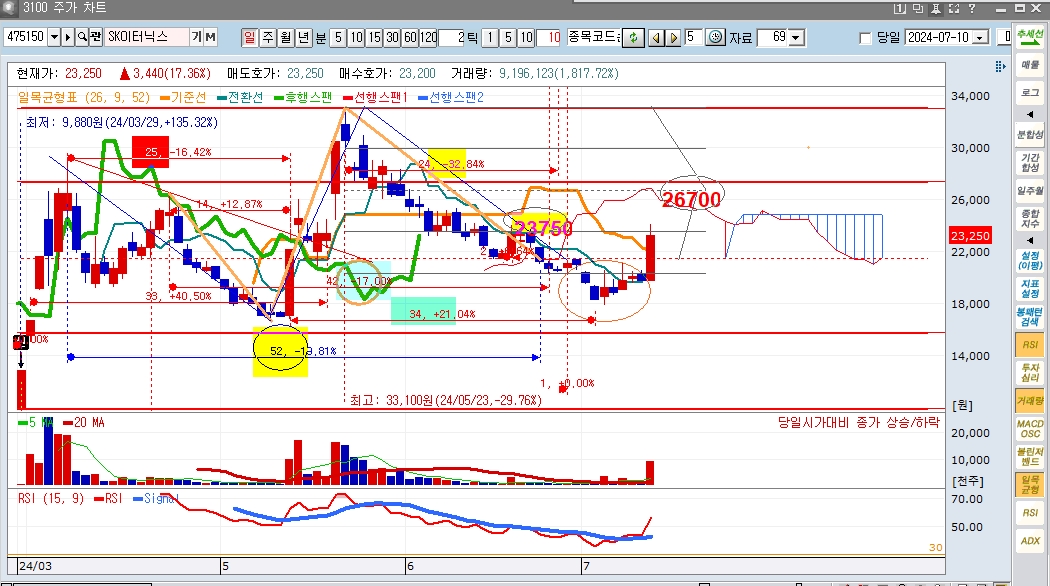Click the clock timer icon
The height and width of the screenshot is (586, 1050).
(x=715, y=38)
